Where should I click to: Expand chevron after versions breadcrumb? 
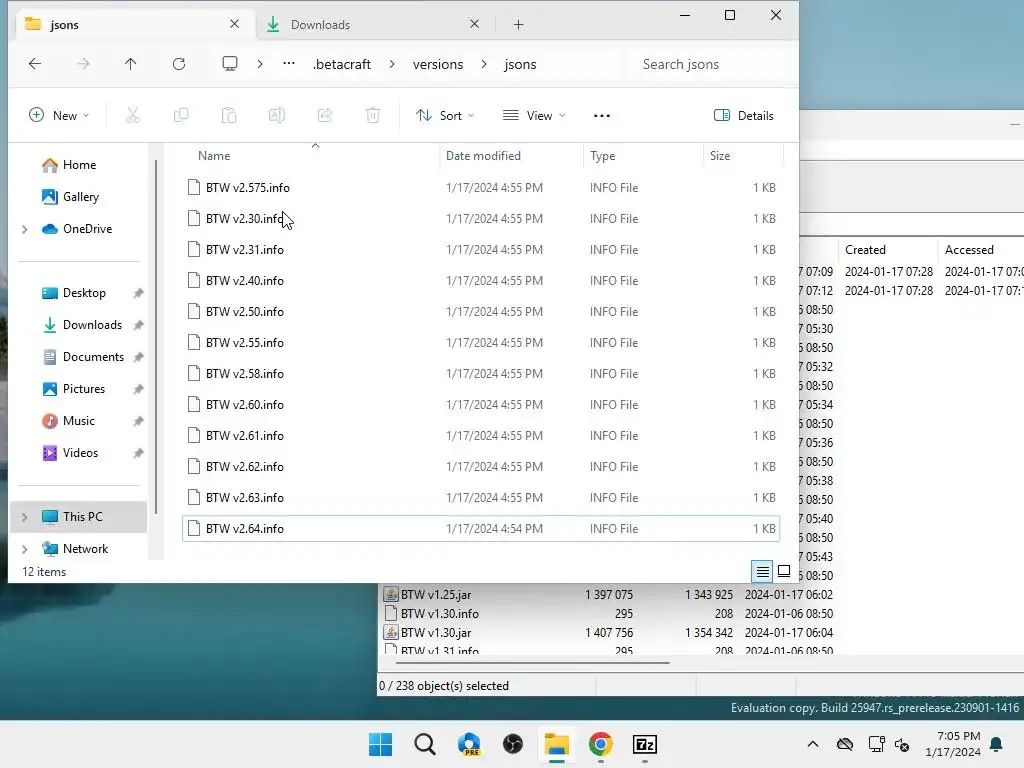pyautogui.click(x=484, y=64)
